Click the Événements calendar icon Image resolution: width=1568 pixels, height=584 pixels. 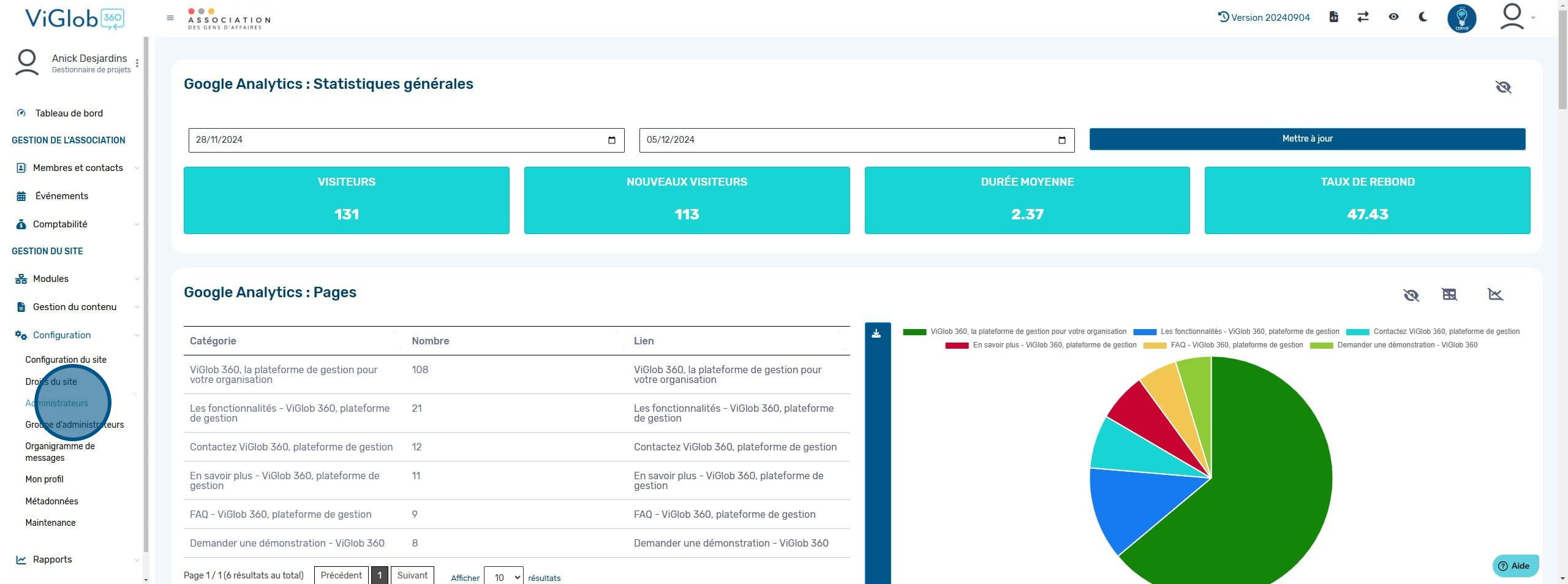[x=21, y=196]
